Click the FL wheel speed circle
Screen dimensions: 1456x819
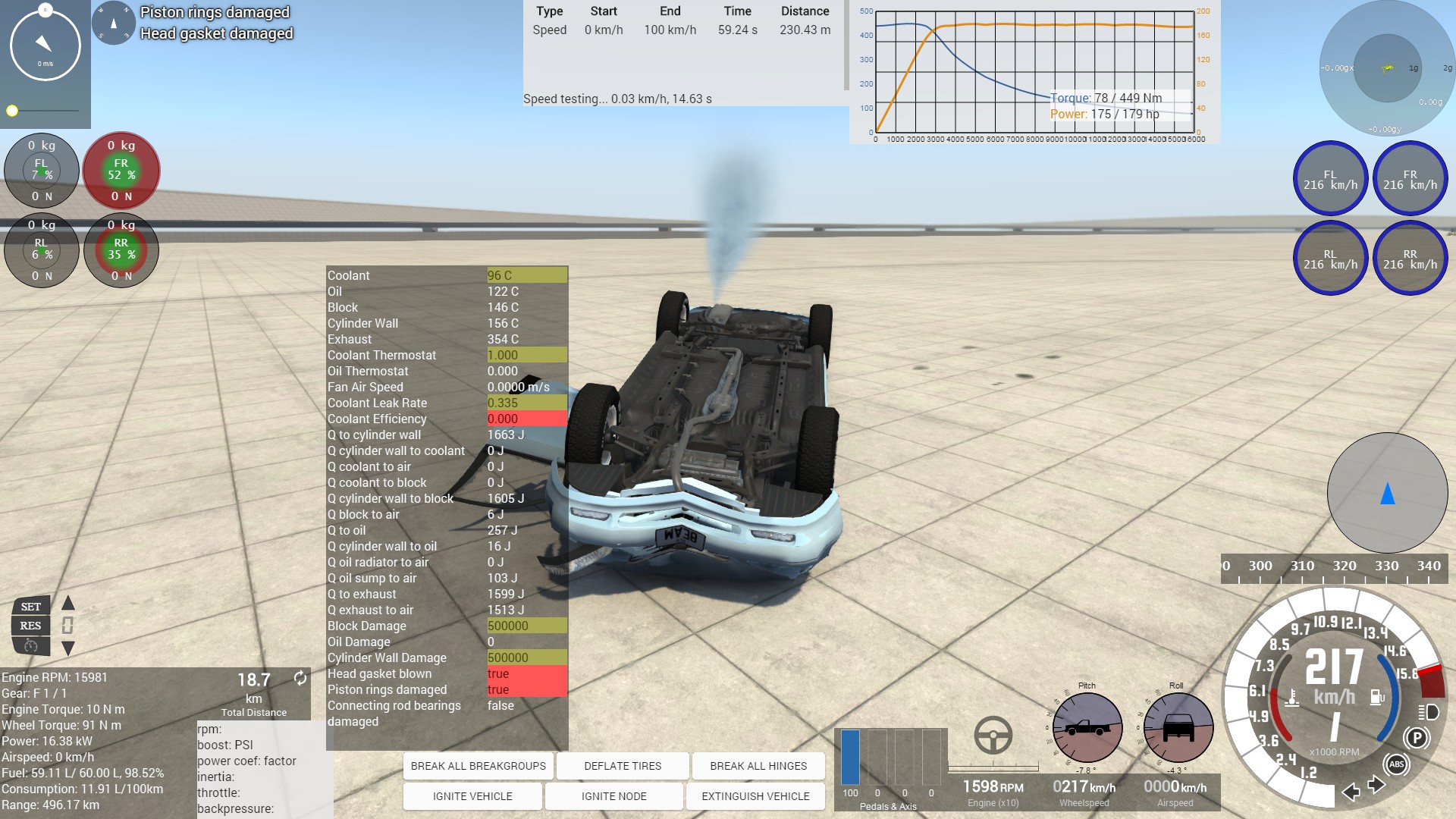pos(1331,179)
